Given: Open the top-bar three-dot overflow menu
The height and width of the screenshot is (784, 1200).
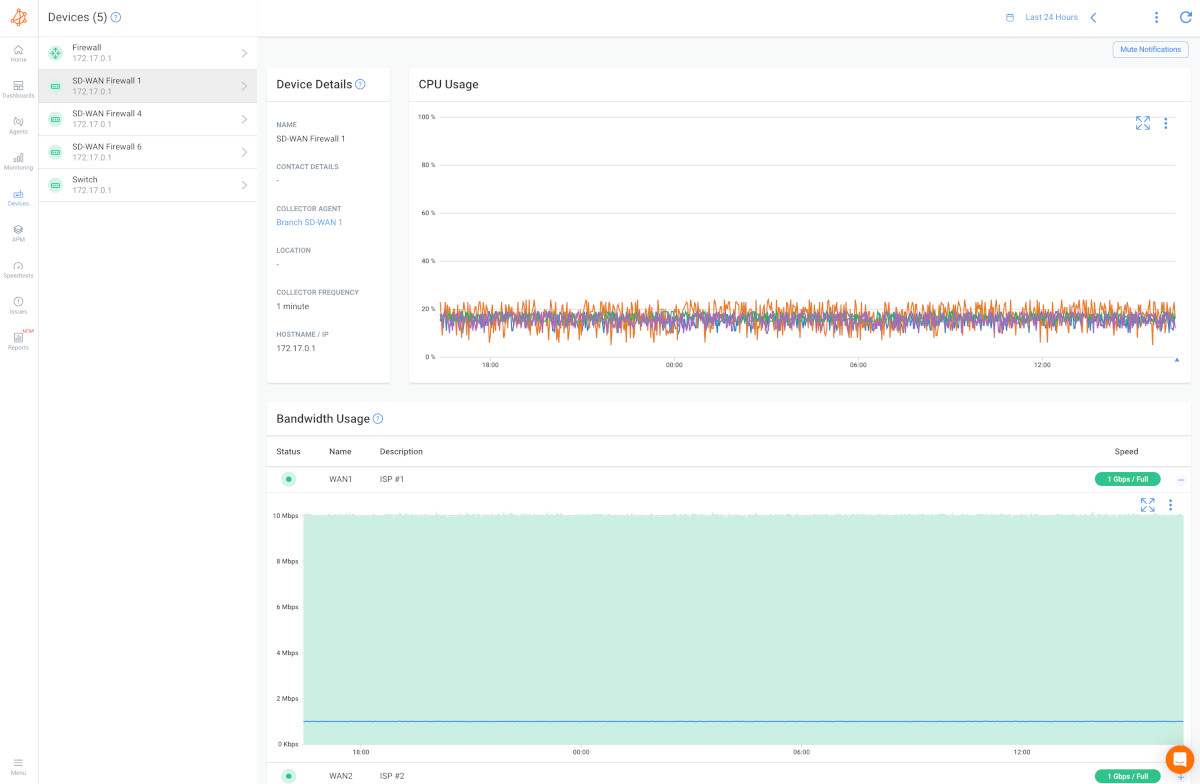Looking at the screenshot, I should point(1156,17).
